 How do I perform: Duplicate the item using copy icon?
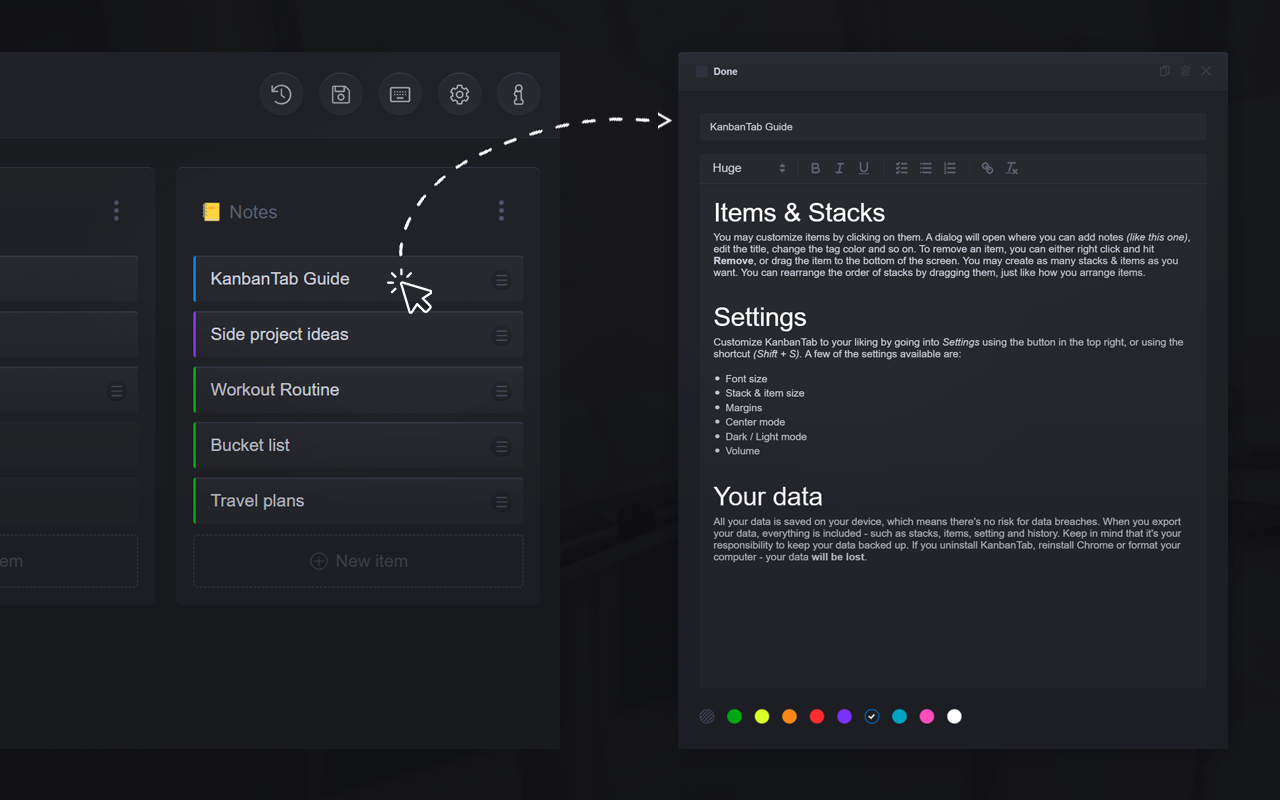coord(1165,71)
